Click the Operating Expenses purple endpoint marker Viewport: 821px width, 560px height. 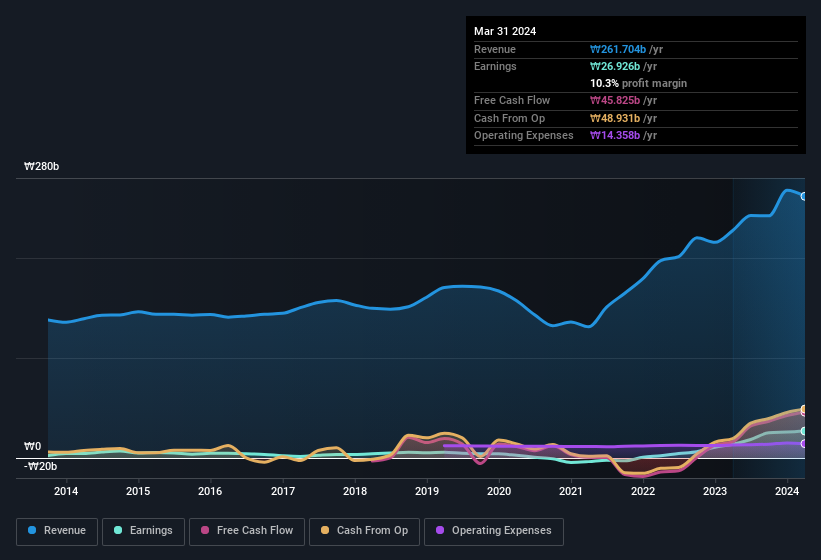pos(804,444)
